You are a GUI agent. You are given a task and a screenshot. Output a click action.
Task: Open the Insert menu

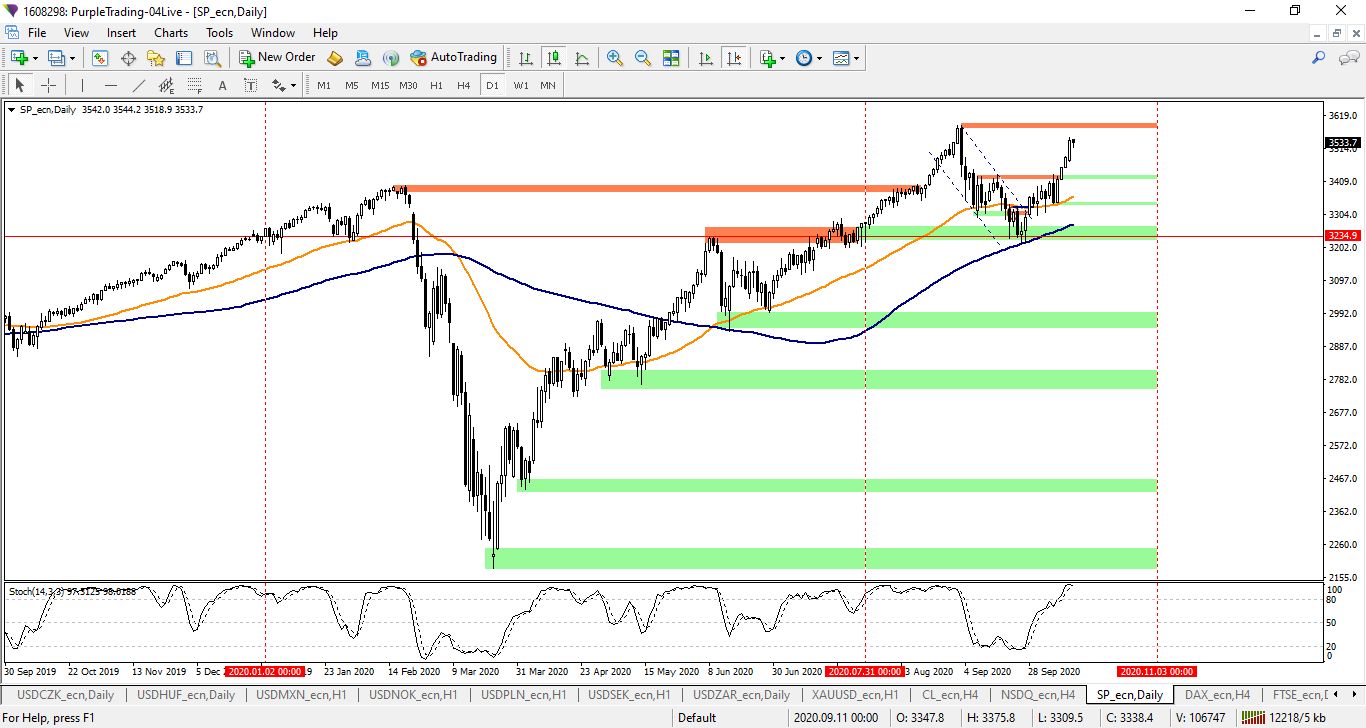coord(122,33)
